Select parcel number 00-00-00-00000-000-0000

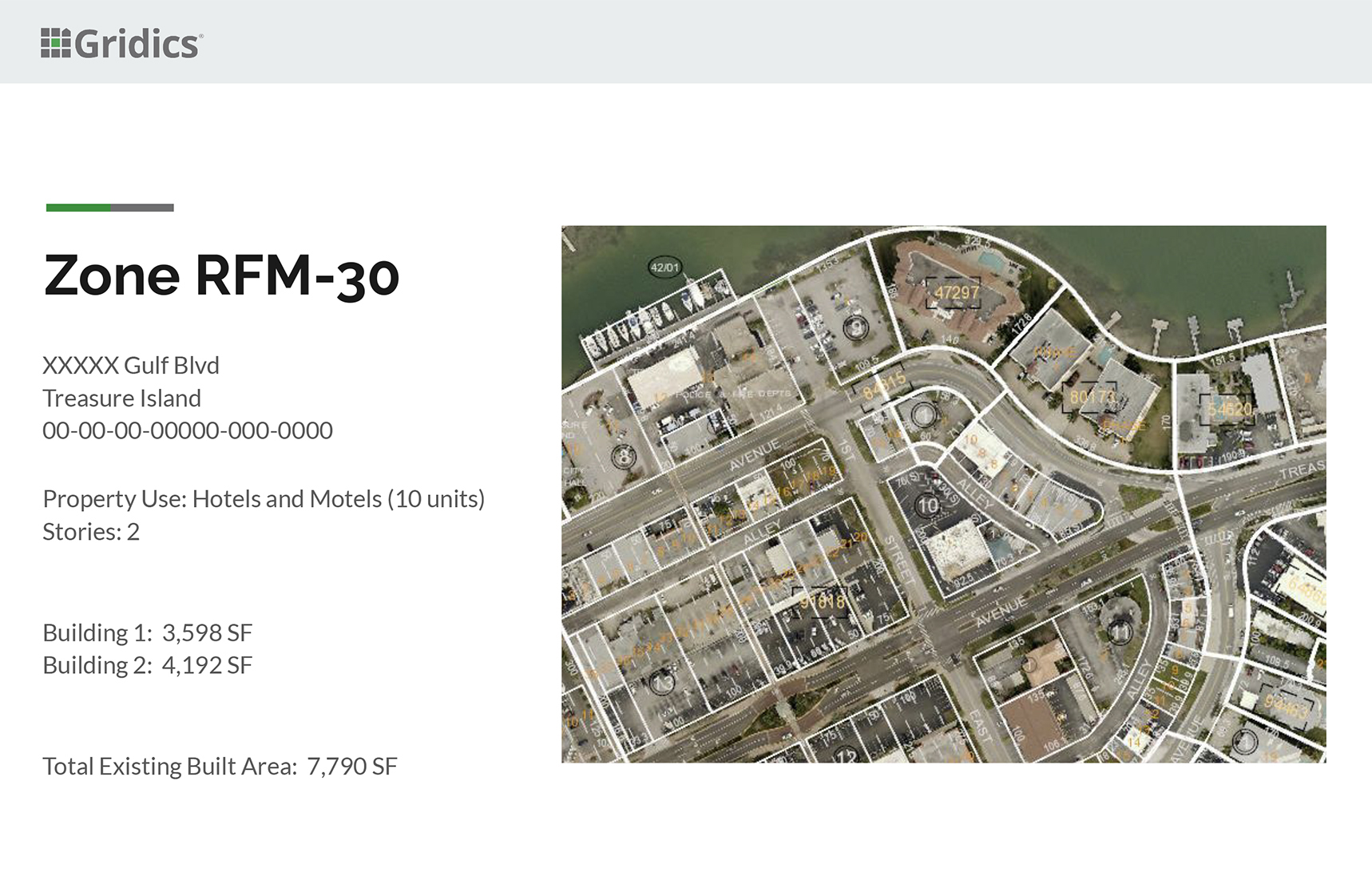pos(188,430)
